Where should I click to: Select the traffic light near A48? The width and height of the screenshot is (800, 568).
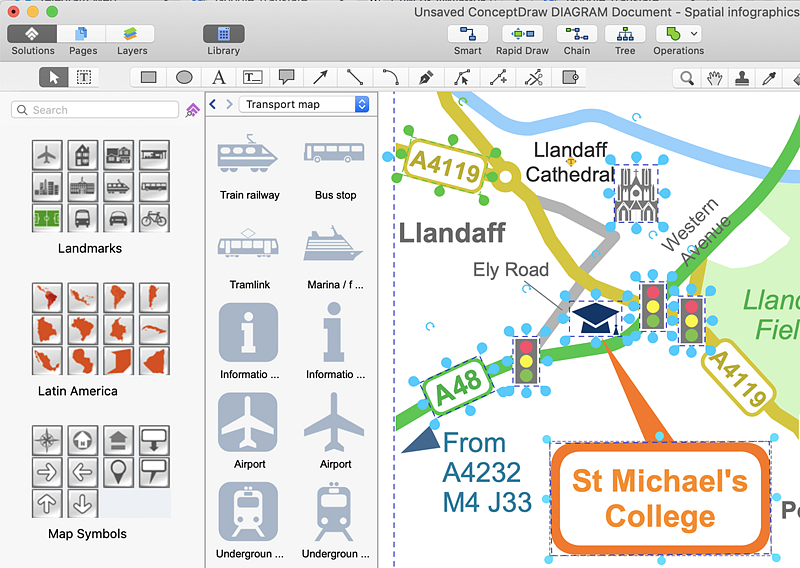coord(526,361)
